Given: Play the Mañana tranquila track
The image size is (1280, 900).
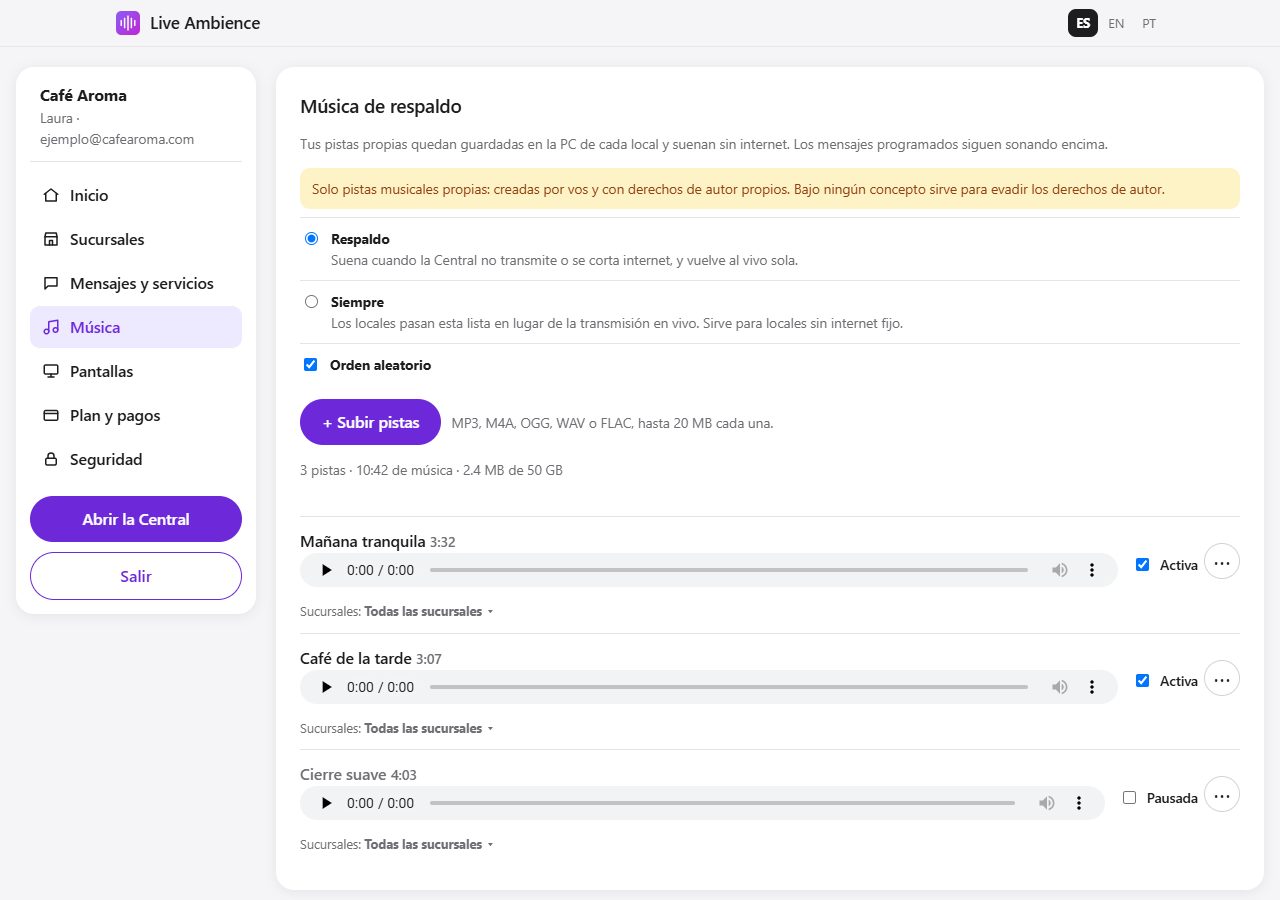Looking at the screenshot, I should pos(326,570).
